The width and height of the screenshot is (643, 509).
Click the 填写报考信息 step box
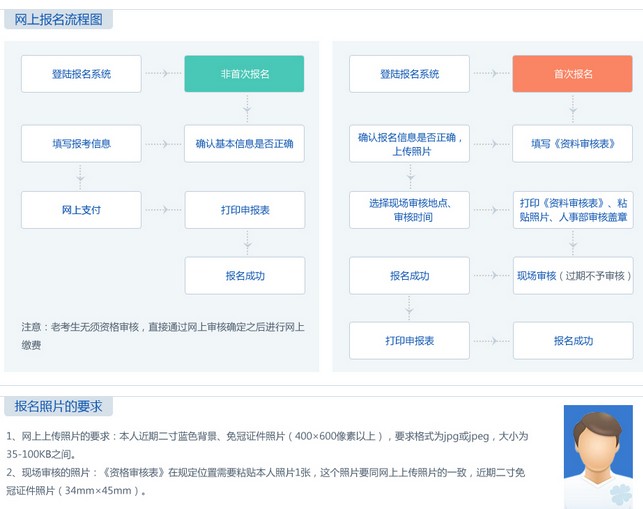(81, 143)
